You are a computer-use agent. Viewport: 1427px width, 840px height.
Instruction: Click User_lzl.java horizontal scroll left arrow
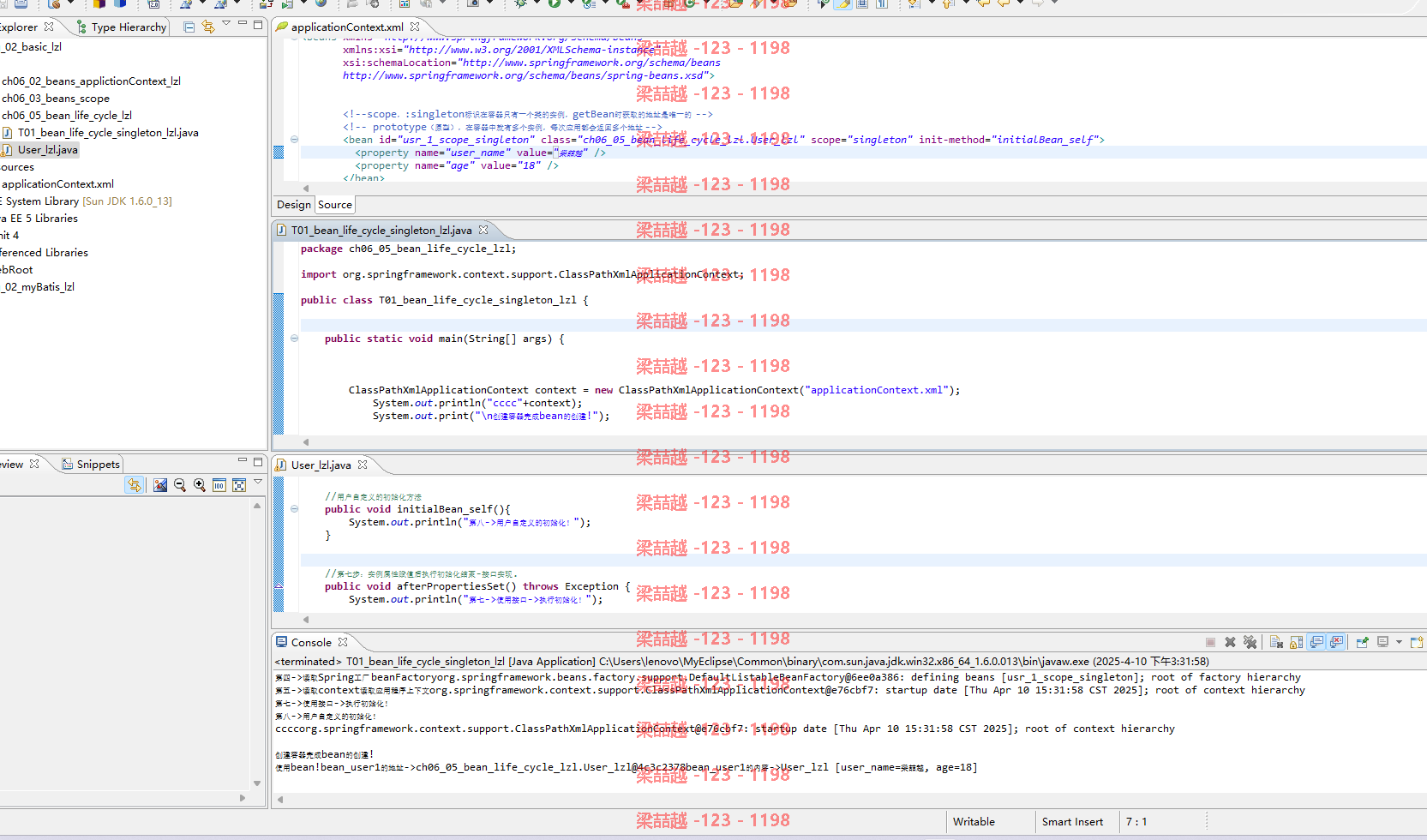pos(306,620)
